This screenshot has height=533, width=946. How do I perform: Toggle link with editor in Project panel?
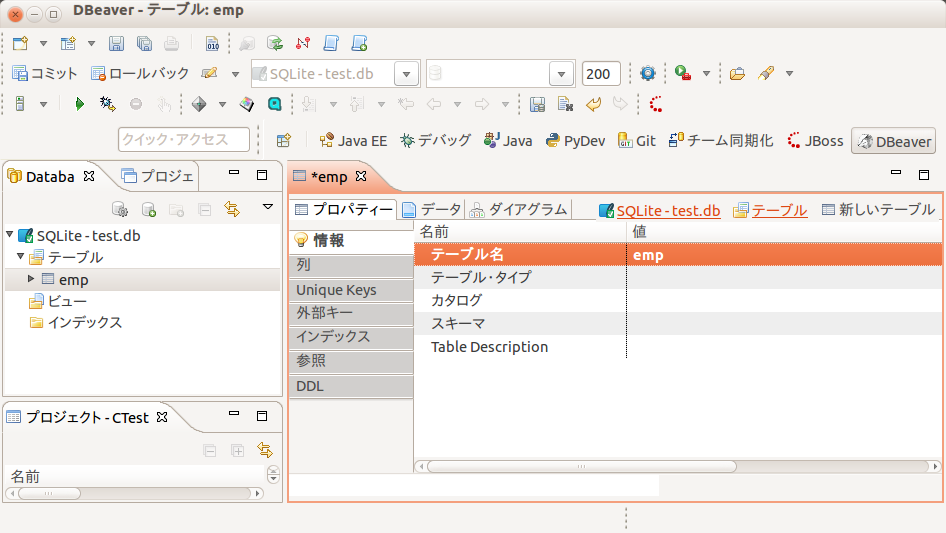[x=265, y=450]
